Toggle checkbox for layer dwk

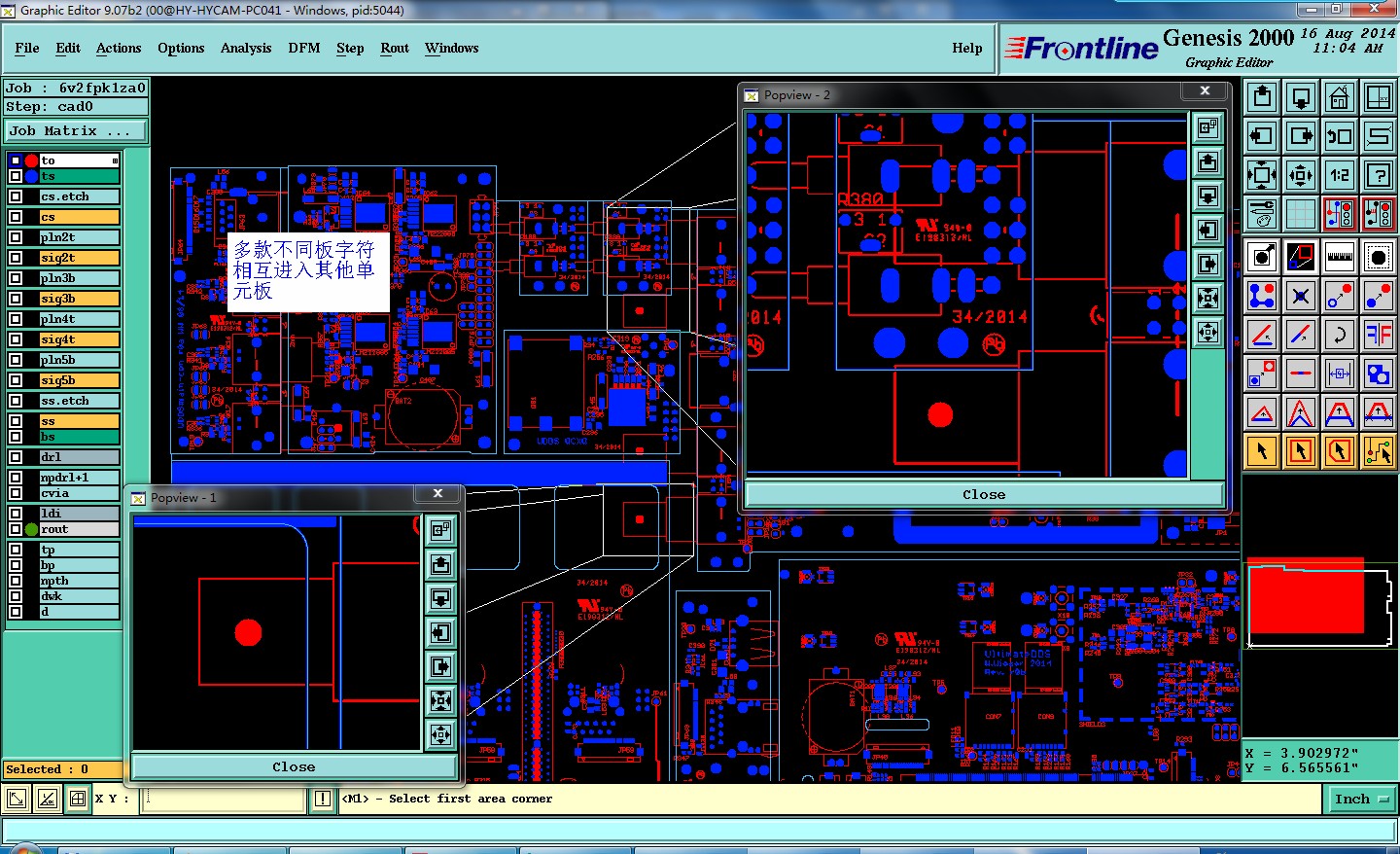16,596
